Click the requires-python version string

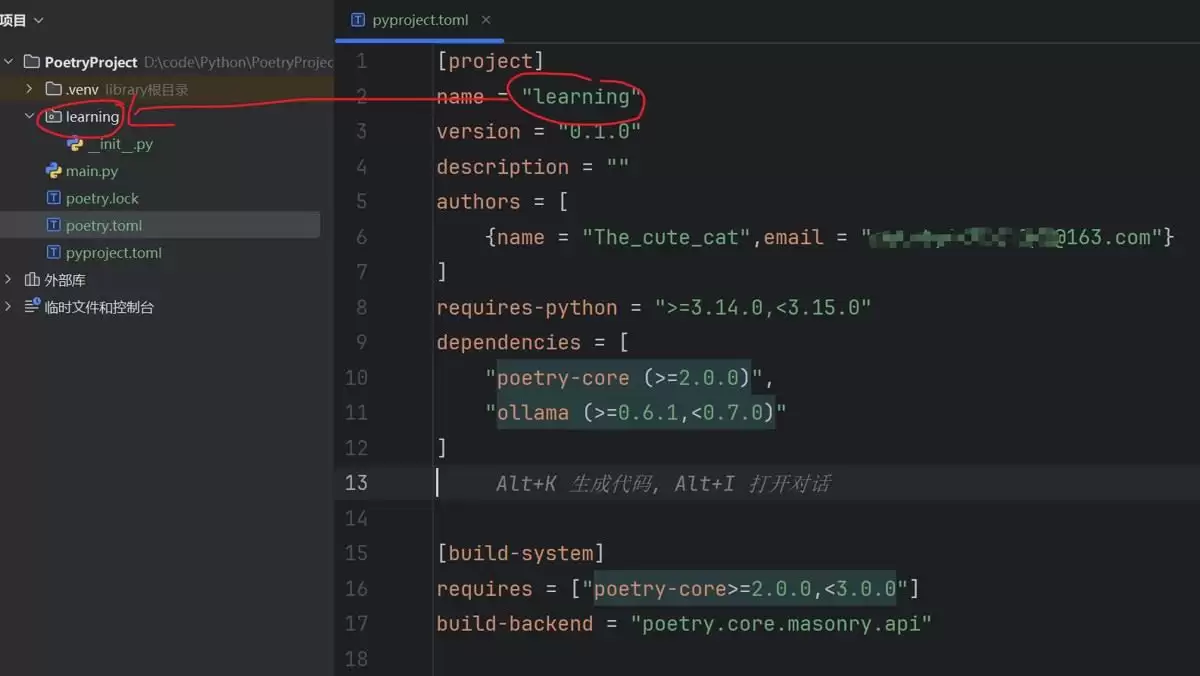pyautogui.click(x=763, y=307)
